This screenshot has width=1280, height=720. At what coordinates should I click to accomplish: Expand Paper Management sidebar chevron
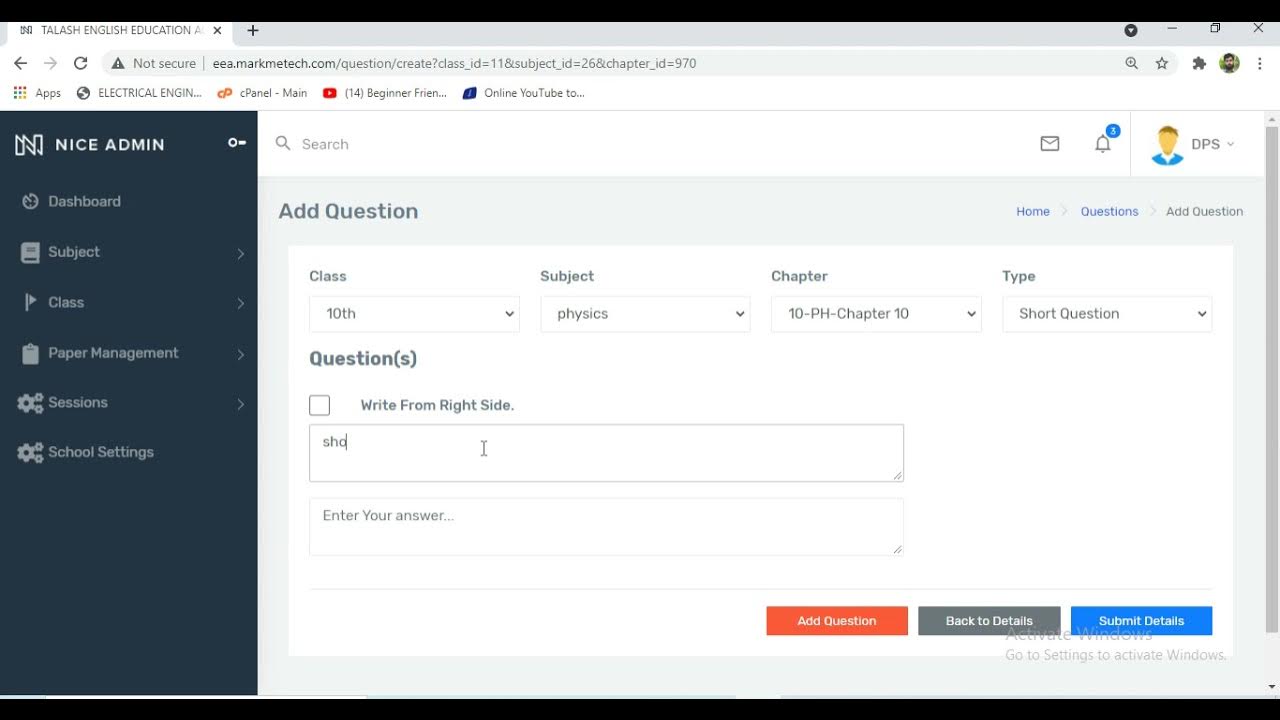coord(240,354)
